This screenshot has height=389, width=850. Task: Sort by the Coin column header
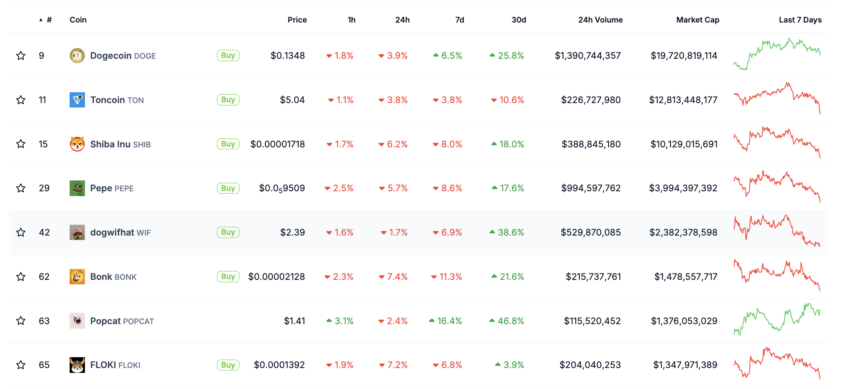78,20
